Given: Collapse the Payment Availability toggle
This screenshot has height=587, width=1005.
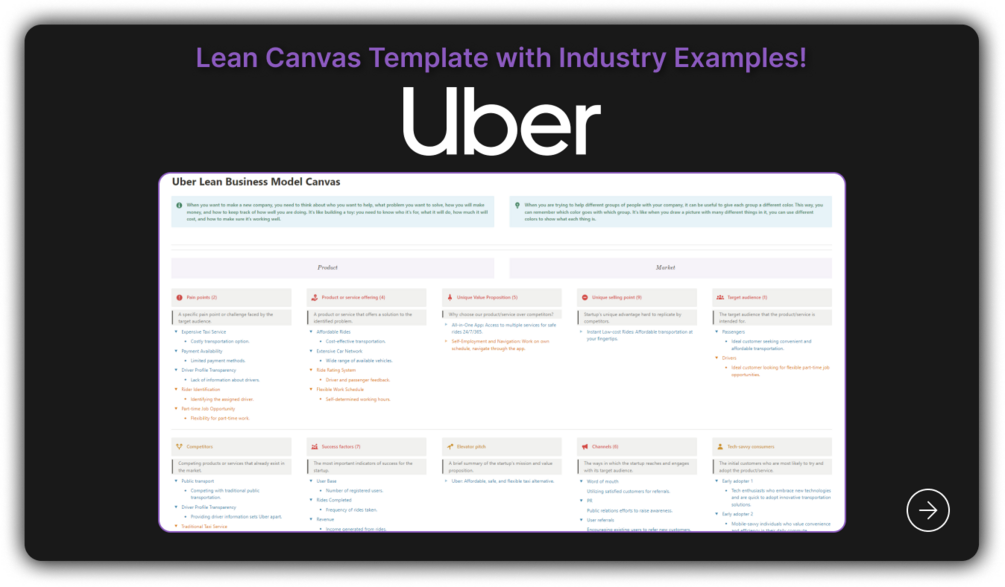Looking at the screenshot, I should click(176, 351).
